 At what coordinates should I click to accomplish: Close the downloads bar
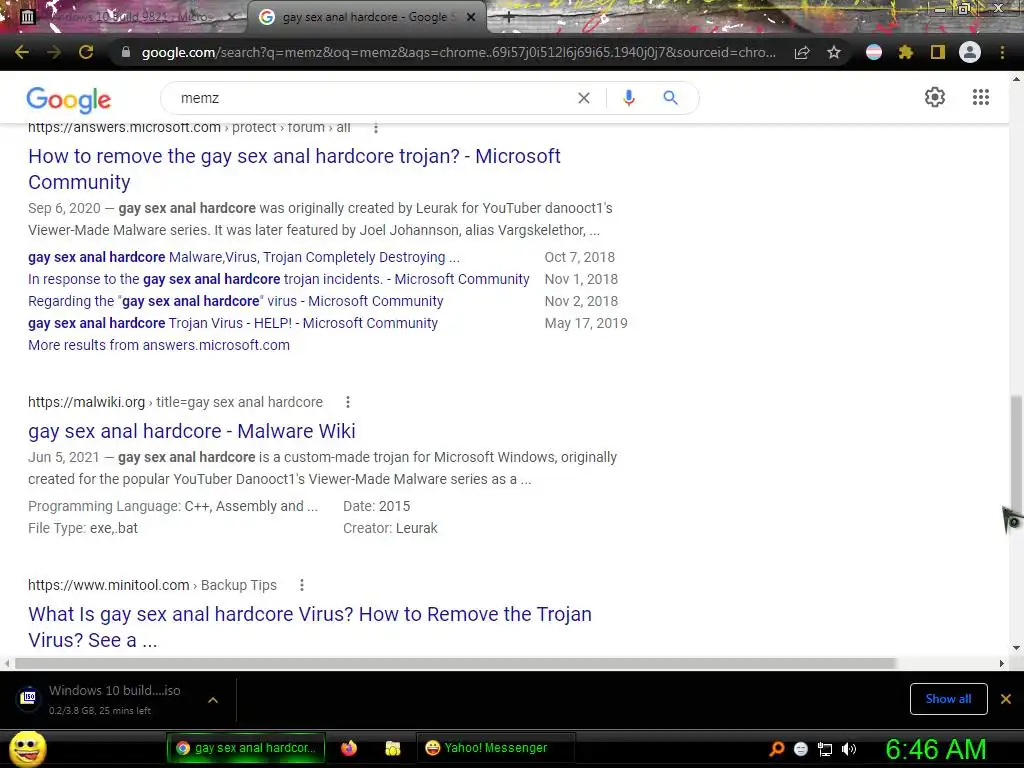(x=1006, y=699)
